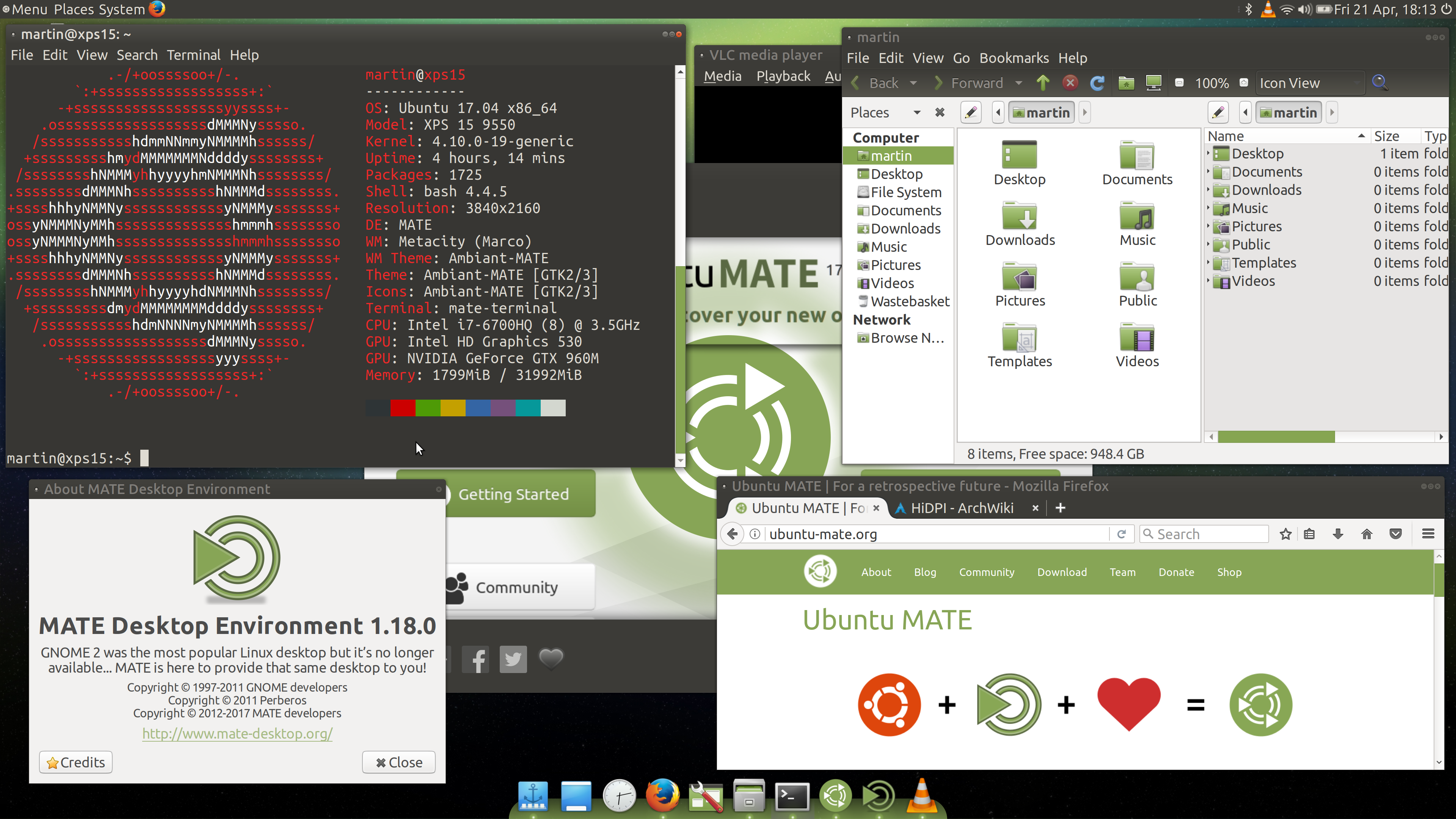Open the Firefox hamburger menu
The width and height of the screenshot is (1456, 819).
pyautogui.click(x=1428, y=533)
